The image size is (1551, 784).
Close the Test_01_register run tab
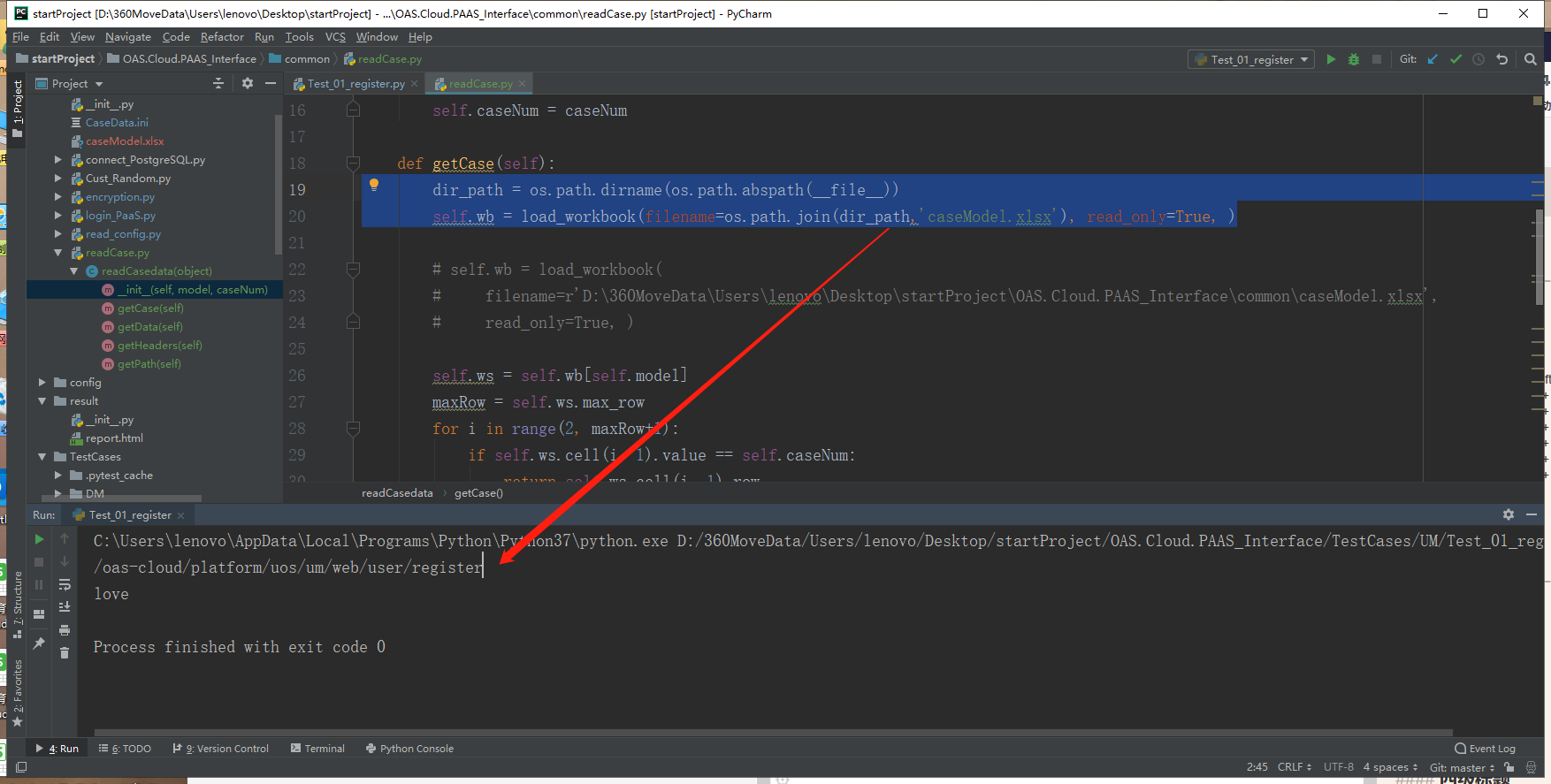point(181,515)
